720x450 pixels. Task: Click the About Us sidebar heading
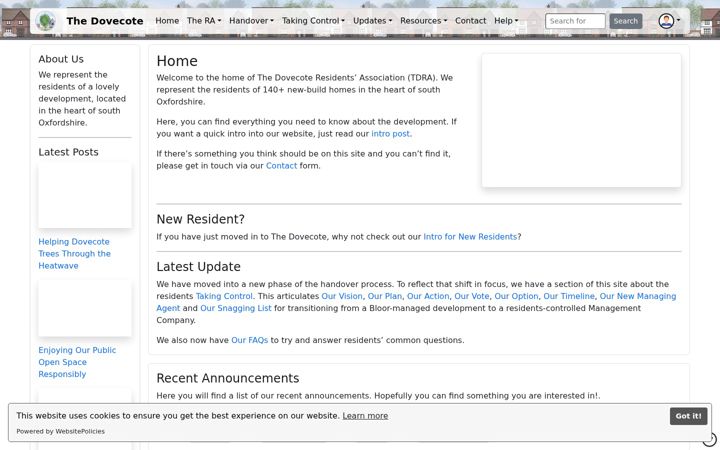[61, 59]
